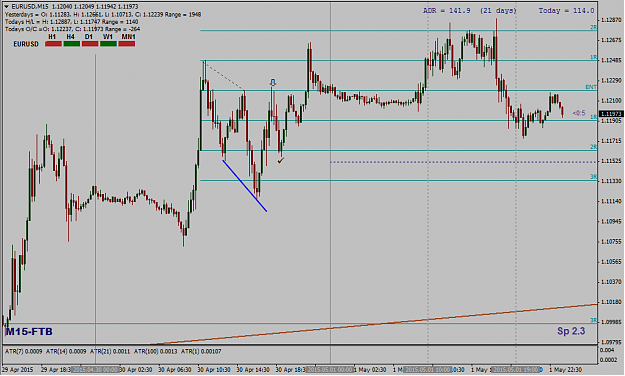Click the H1 timeframe label
This screenshot has height=376, width=625.
[x=52, y=37]
